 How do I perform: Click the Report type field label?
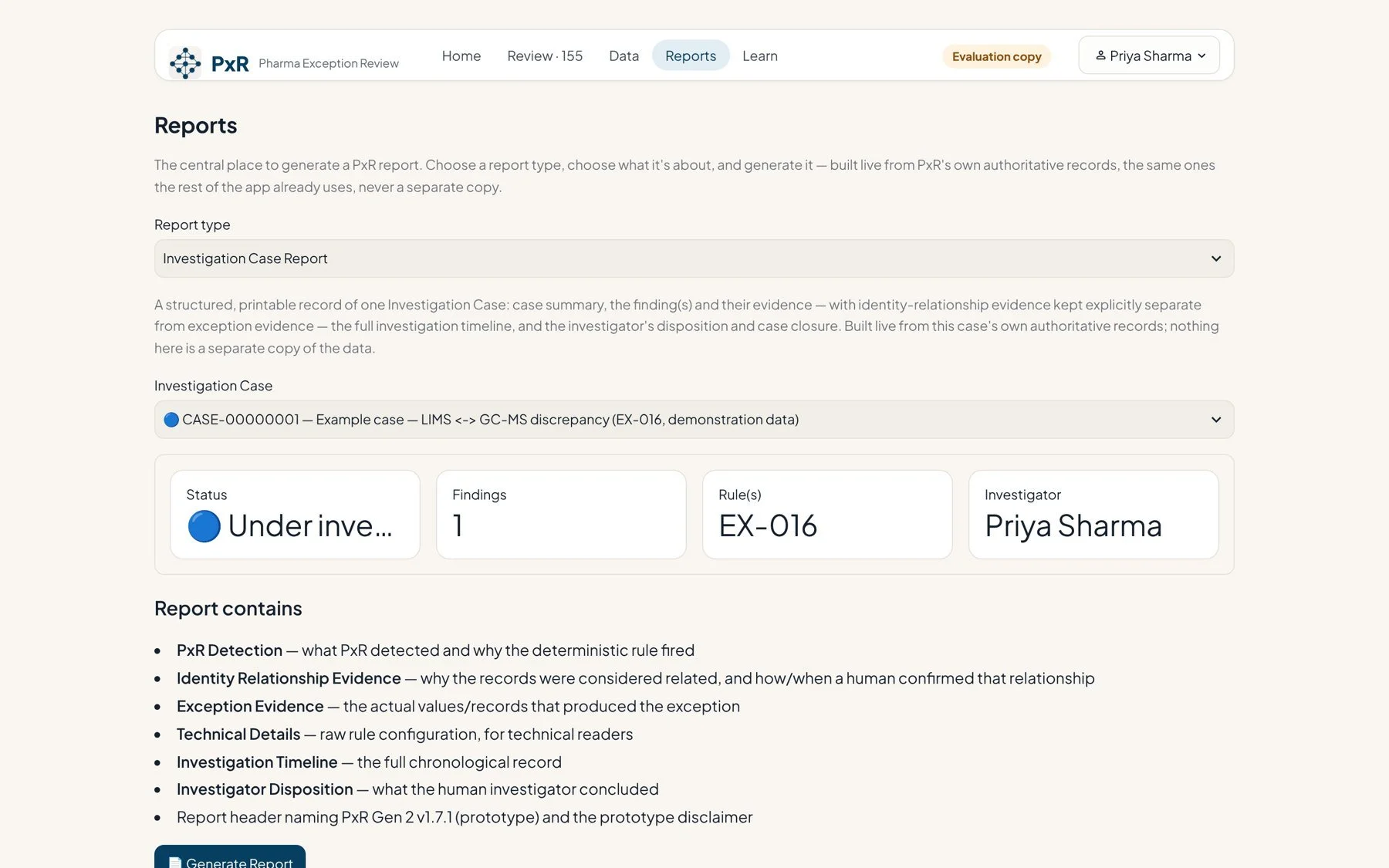(192, 225)
